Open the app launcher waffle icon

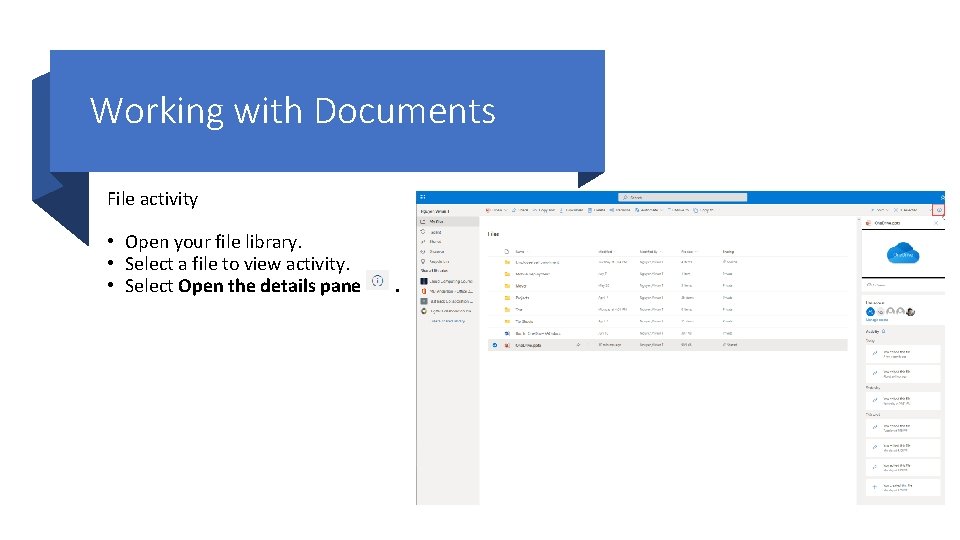tap(422, 197)
